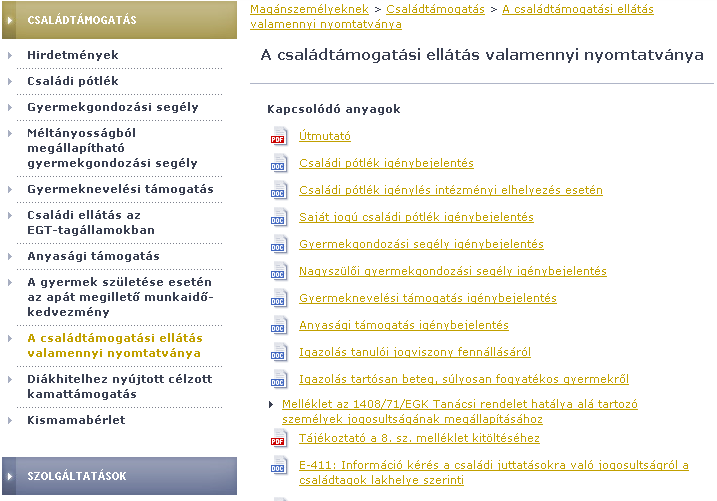This screenshot has height=501, width=717.
Task: Click the DOC icon for Nagyszülői gyermekgondozási segély
Action: [x=278, y=271]
